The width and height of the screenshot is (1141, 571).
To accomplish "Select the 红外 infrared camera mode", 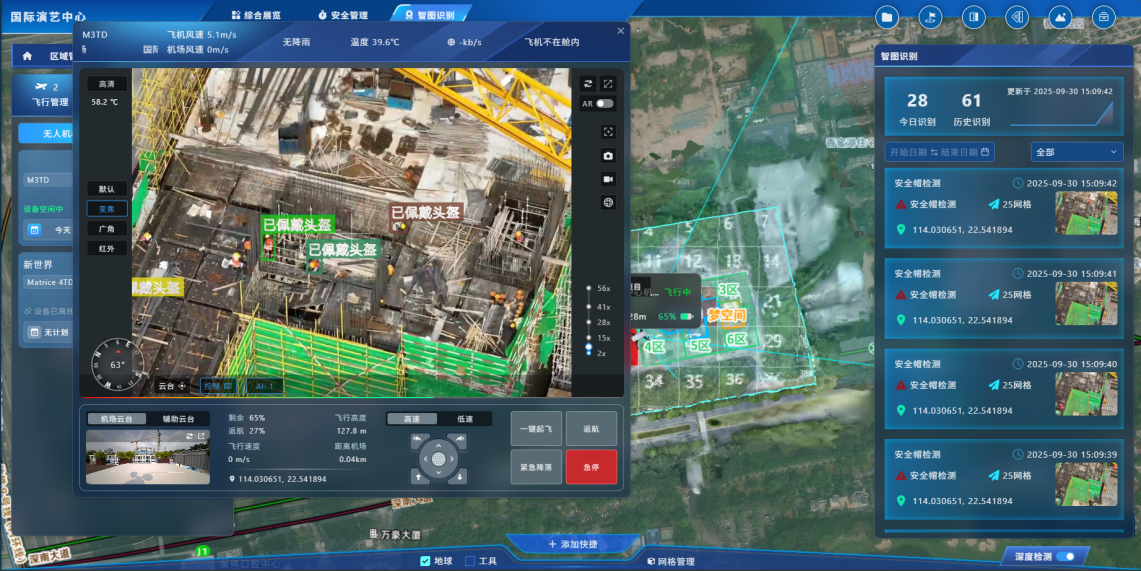I will 106,248.
